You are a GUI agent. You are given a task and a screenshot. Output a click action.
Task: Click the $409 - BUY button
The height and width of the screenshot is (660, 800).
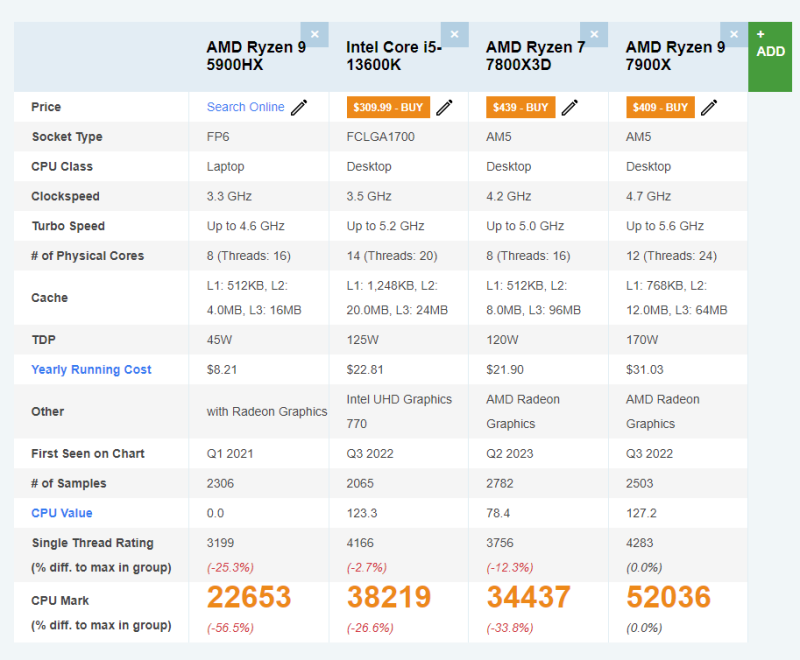click(x=660, y=107)
